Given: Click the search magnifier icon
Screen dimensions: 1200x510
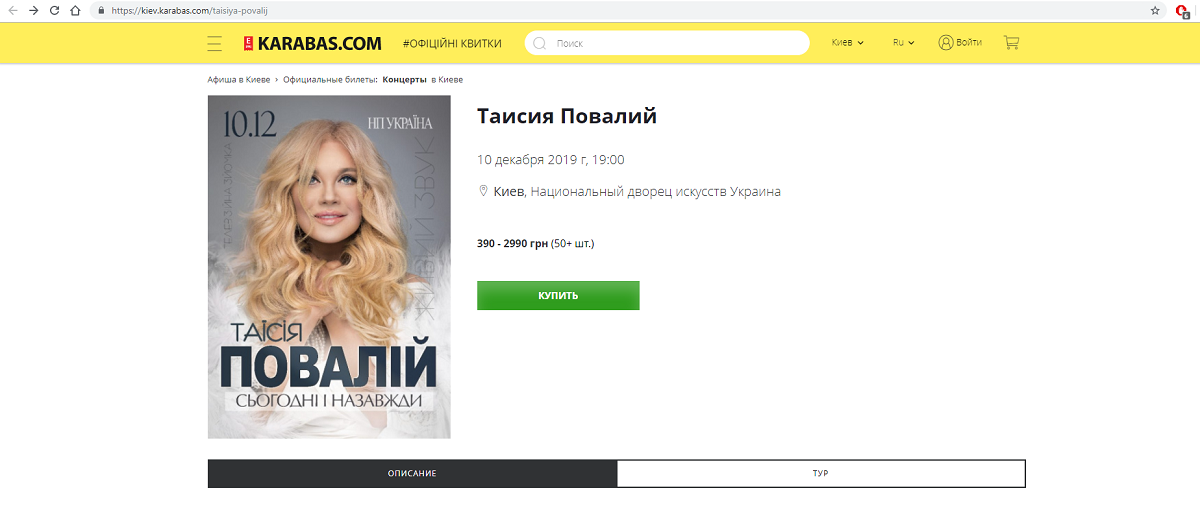Looking at the screenshot, I should 541,43.
